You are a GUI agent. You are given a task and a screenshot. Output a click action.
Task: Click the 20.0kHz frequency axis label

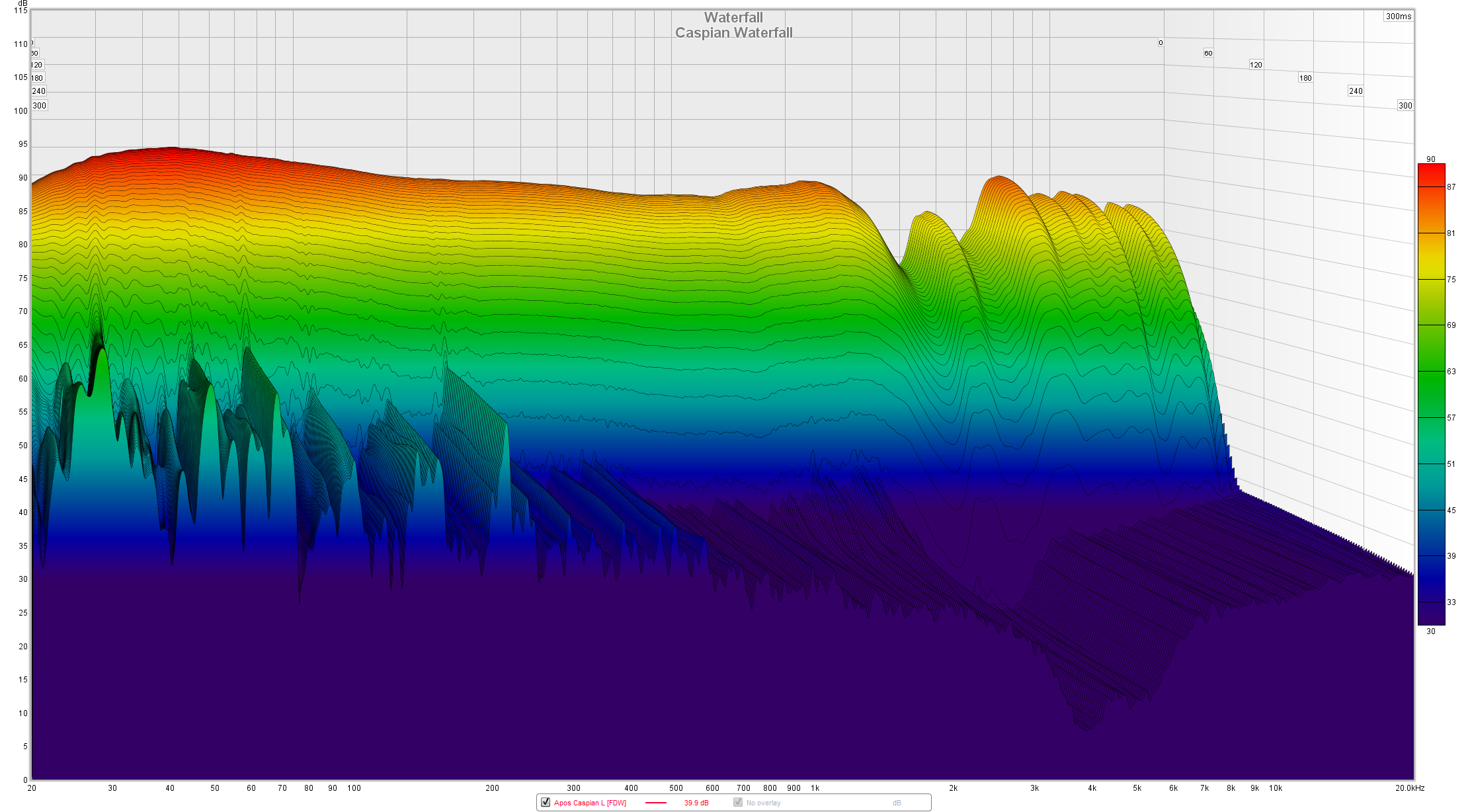[1410, 788]
